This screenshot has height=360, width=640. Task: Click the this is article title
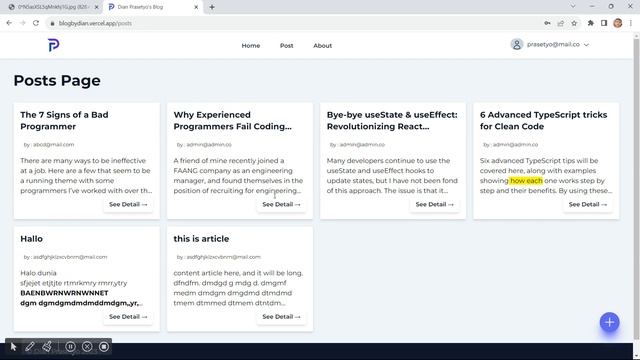pyautogui.click(x=201, y=239)
